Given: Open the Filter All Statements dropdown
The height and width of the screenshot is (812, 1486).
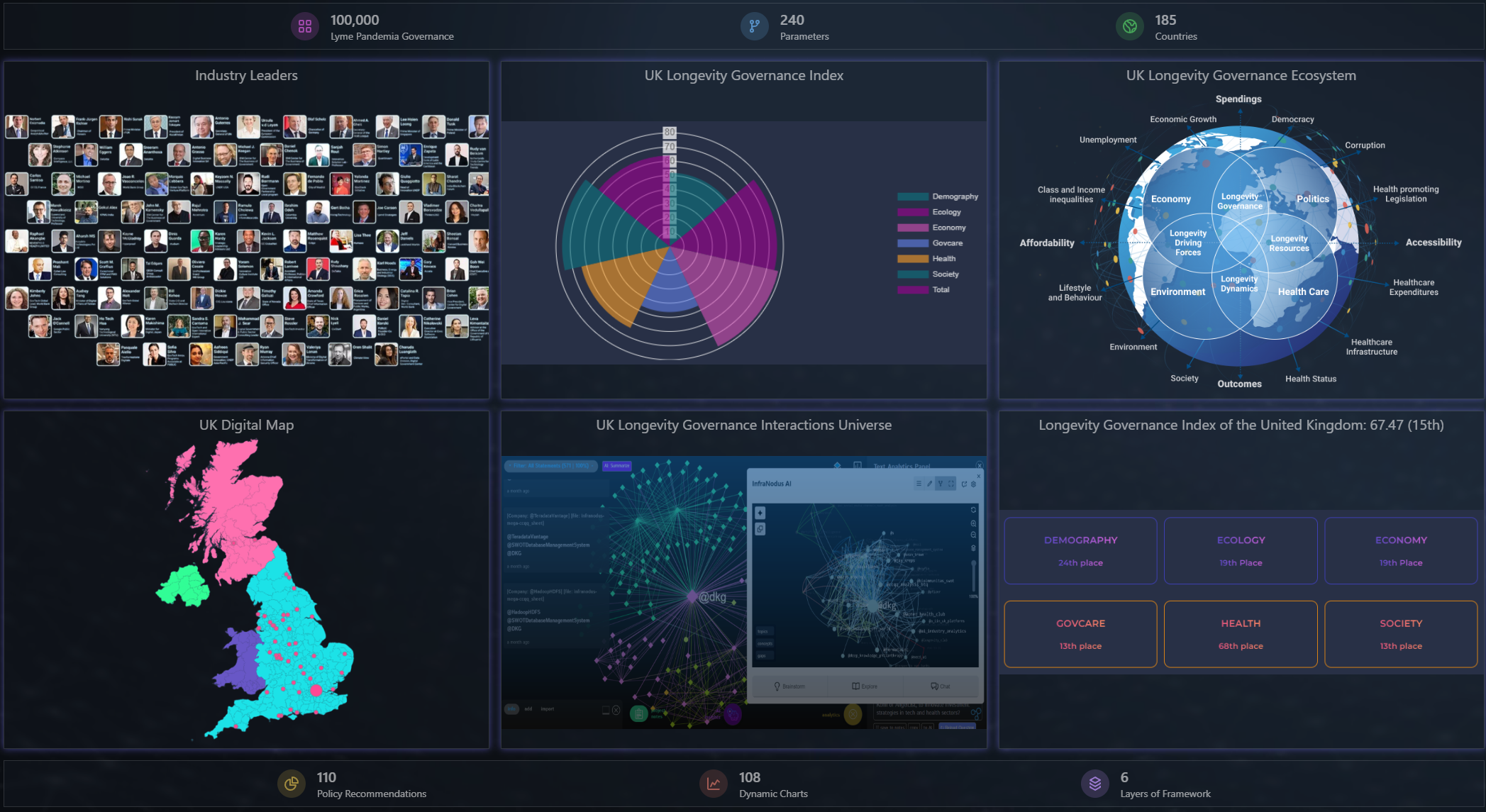Looking at the screenshot, I should coord(550,466).
